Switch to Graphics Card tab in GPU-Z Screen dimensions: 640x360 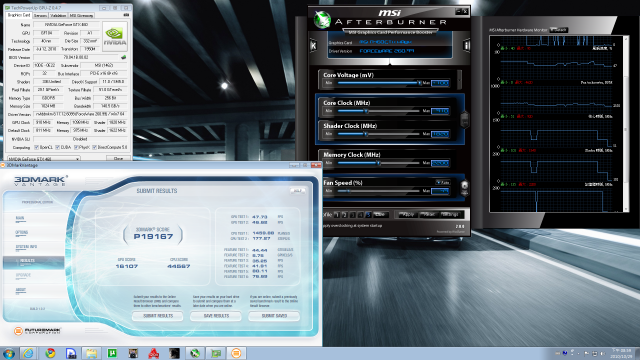point(19,15)
